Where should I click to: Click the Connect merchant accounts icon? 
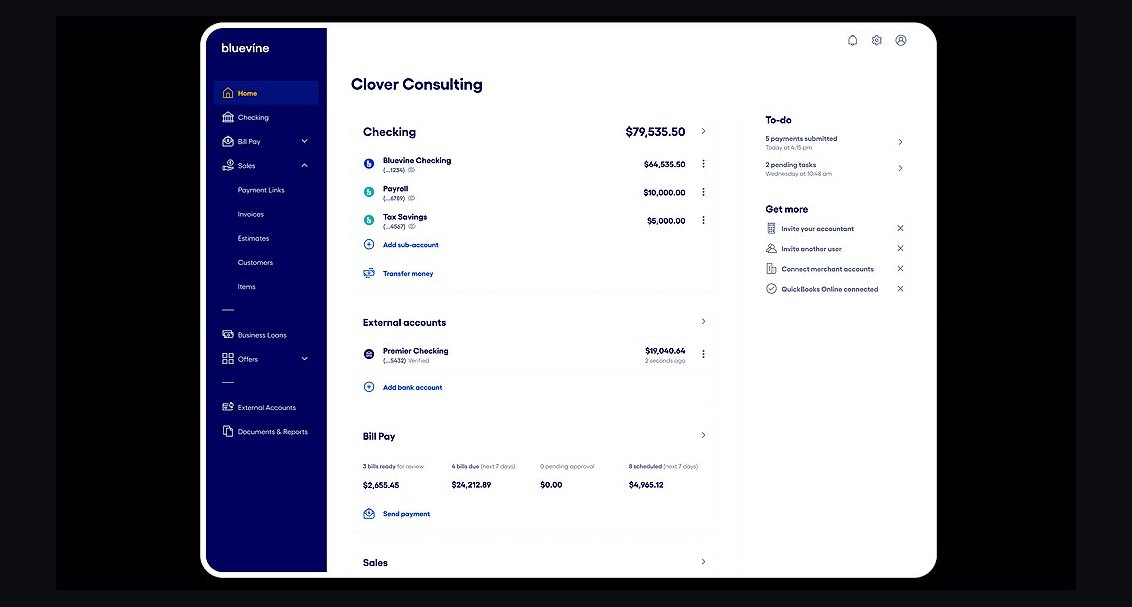coord(771,268)
